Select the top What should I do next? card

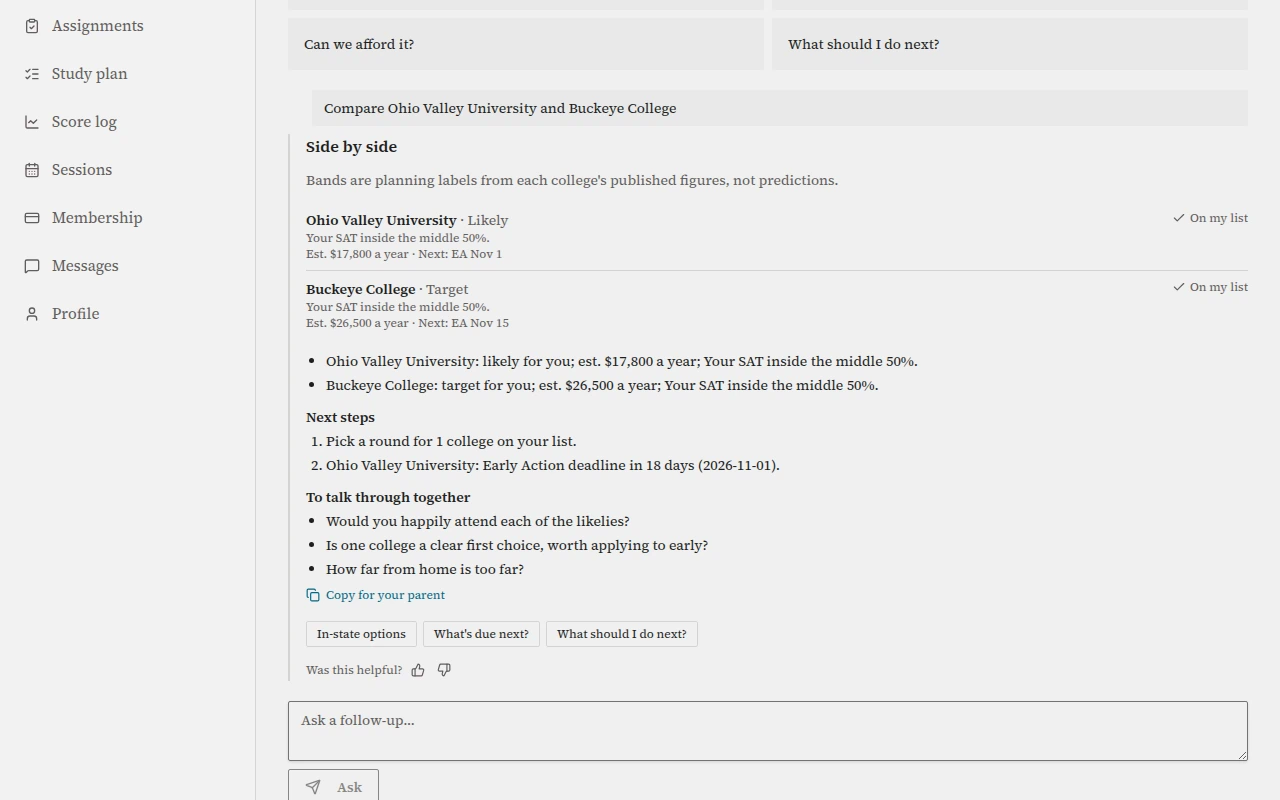coord(1010,44)
